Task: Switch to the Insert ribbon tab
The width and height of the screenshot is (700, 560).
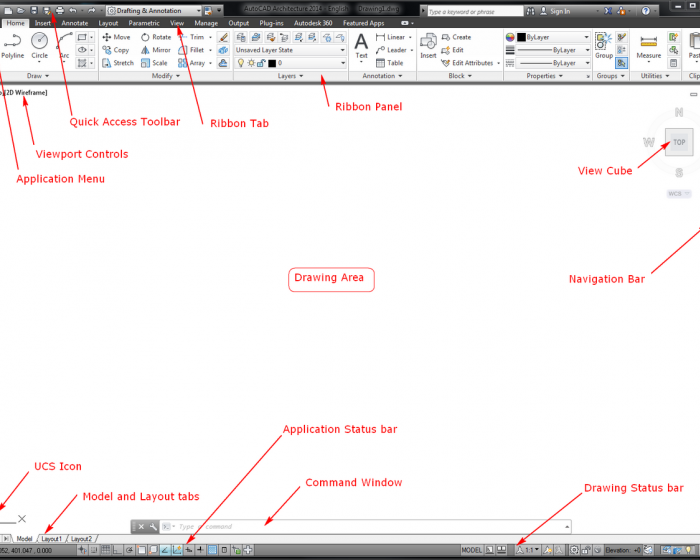Action: tap(43, 23)
